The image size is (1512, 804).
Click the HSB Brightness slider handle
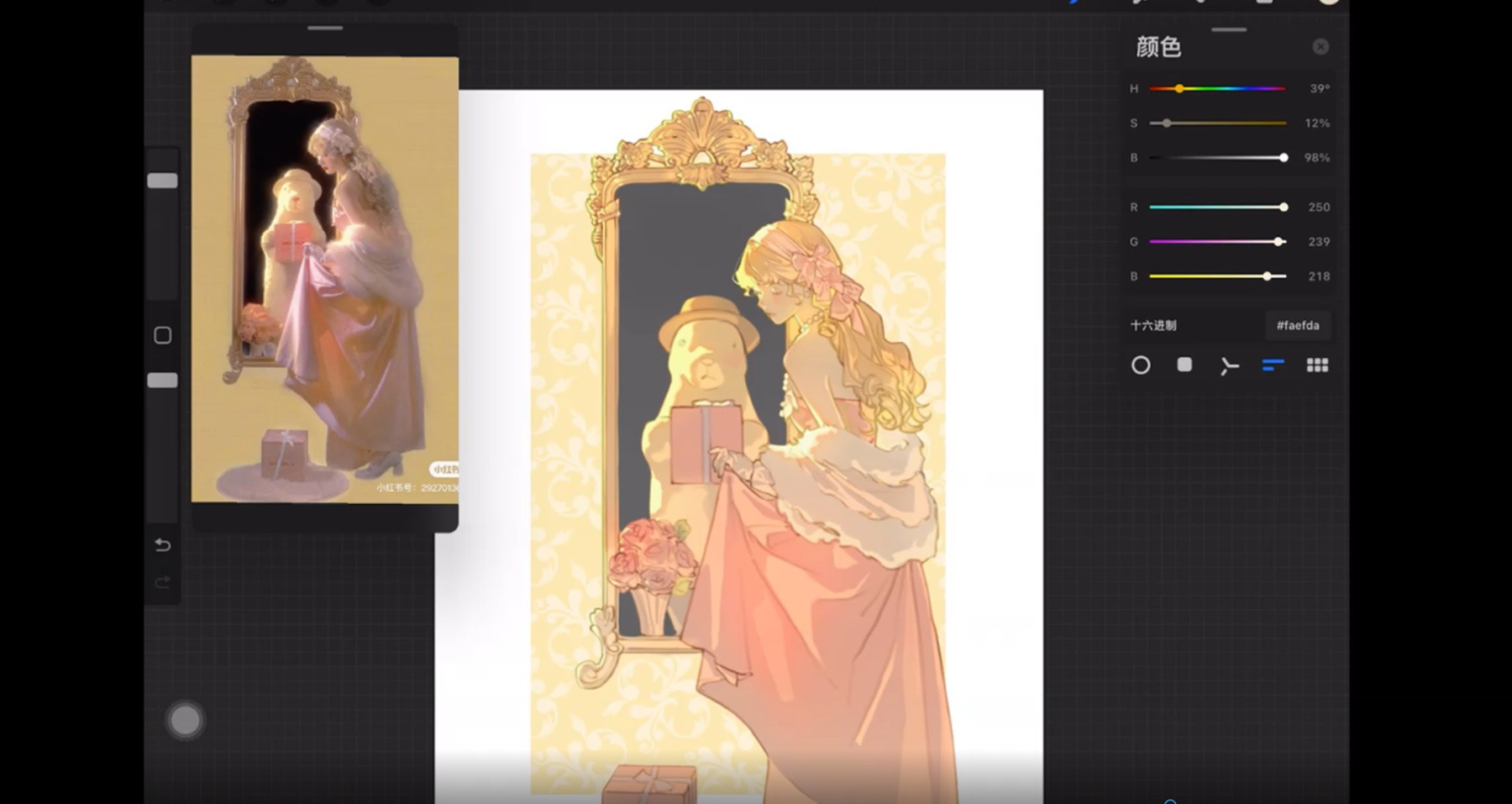pyautogui.click(x=1284, y=158)
